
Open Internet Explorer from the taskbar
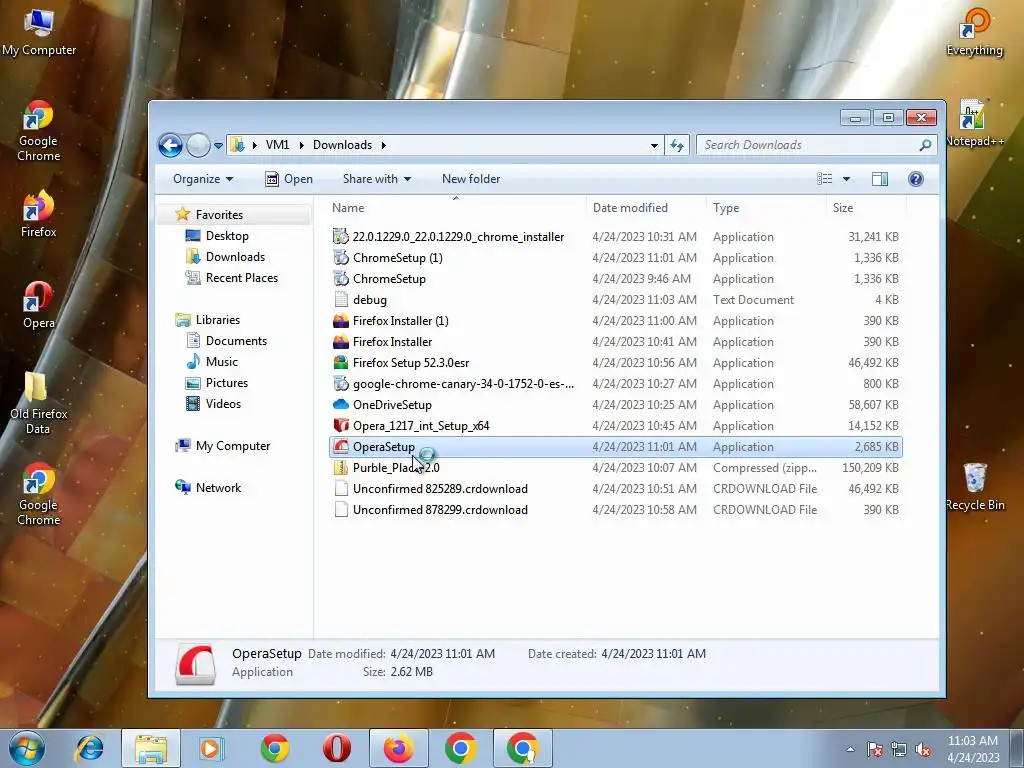click(x=89, y=748)
